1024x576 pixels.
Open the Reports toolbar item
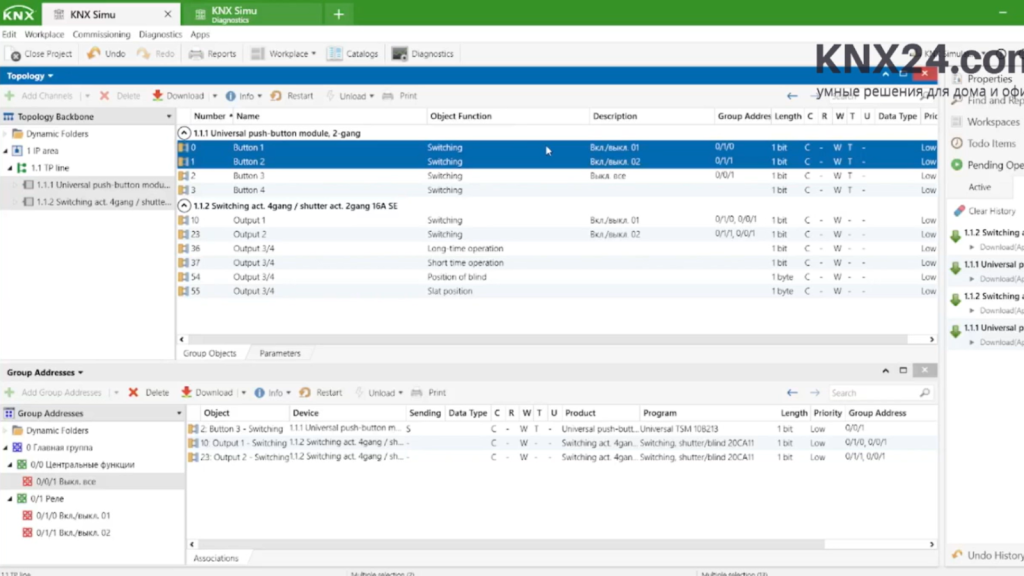pyautogui.click(x=213, y=54)
